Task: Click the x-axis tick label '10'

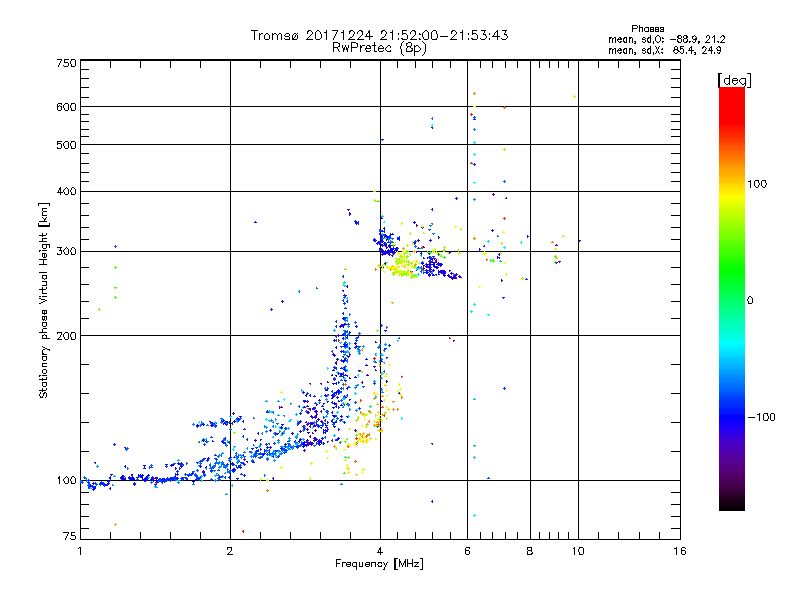Action: pos(578,551)
